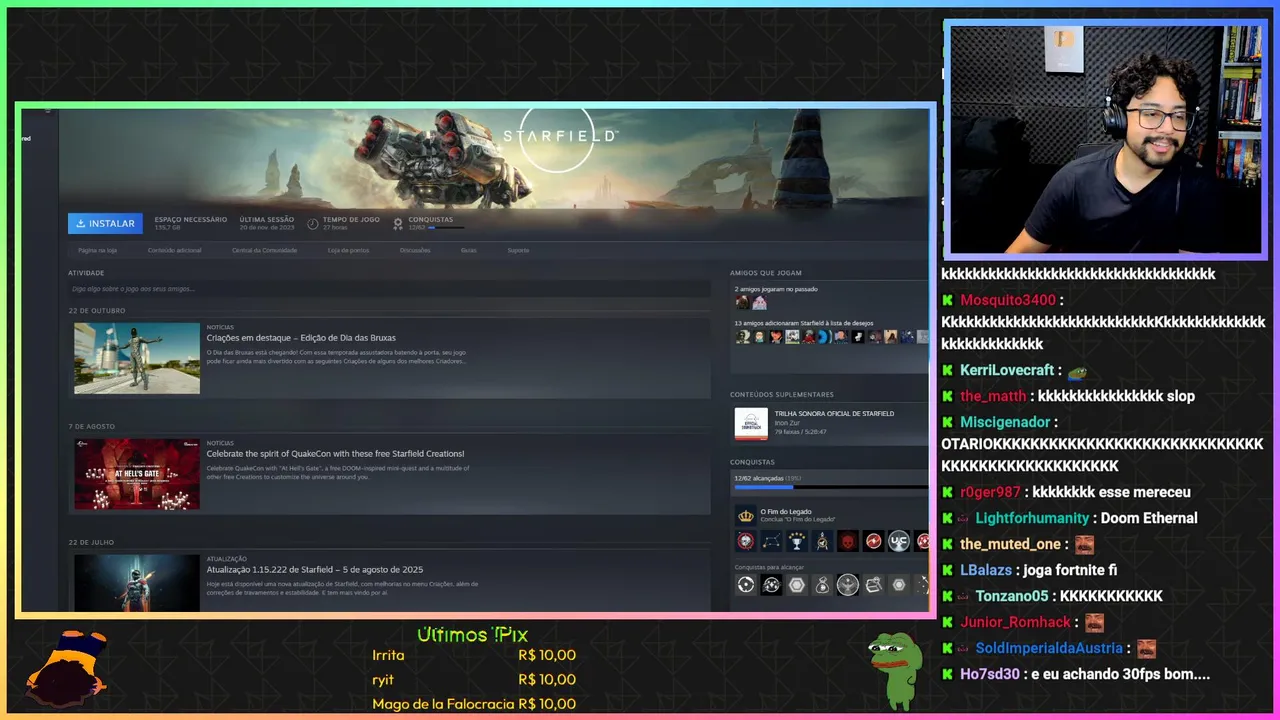Click the Conquistas medal icon in header

(x=398, y=224)
